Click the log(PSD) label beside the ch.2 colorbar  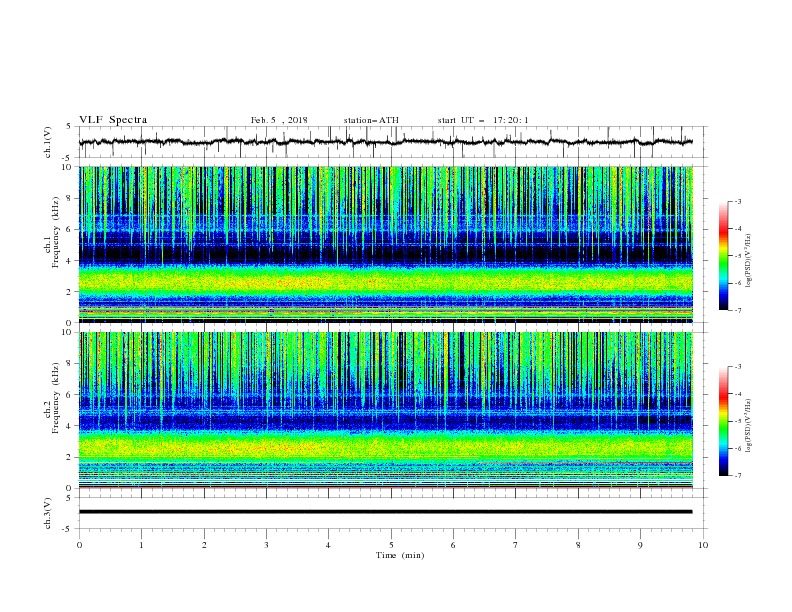[748, 426]
